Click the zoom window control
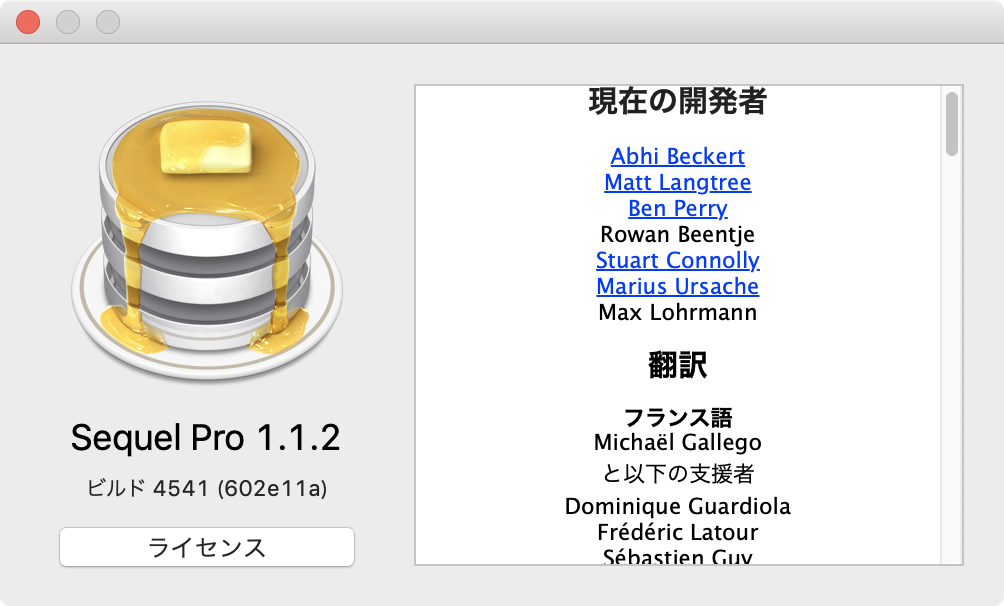This screenshot has width=1004, height=606. coord(108,20)
